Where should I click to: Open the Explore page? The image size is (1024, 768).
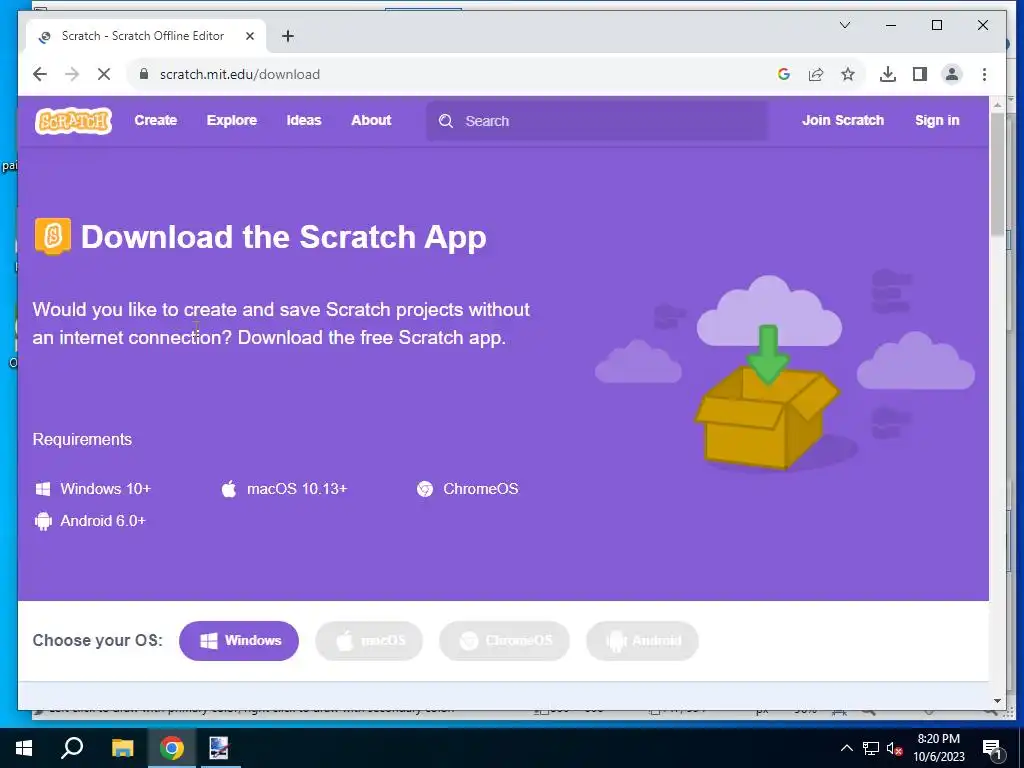pos(232,120)
